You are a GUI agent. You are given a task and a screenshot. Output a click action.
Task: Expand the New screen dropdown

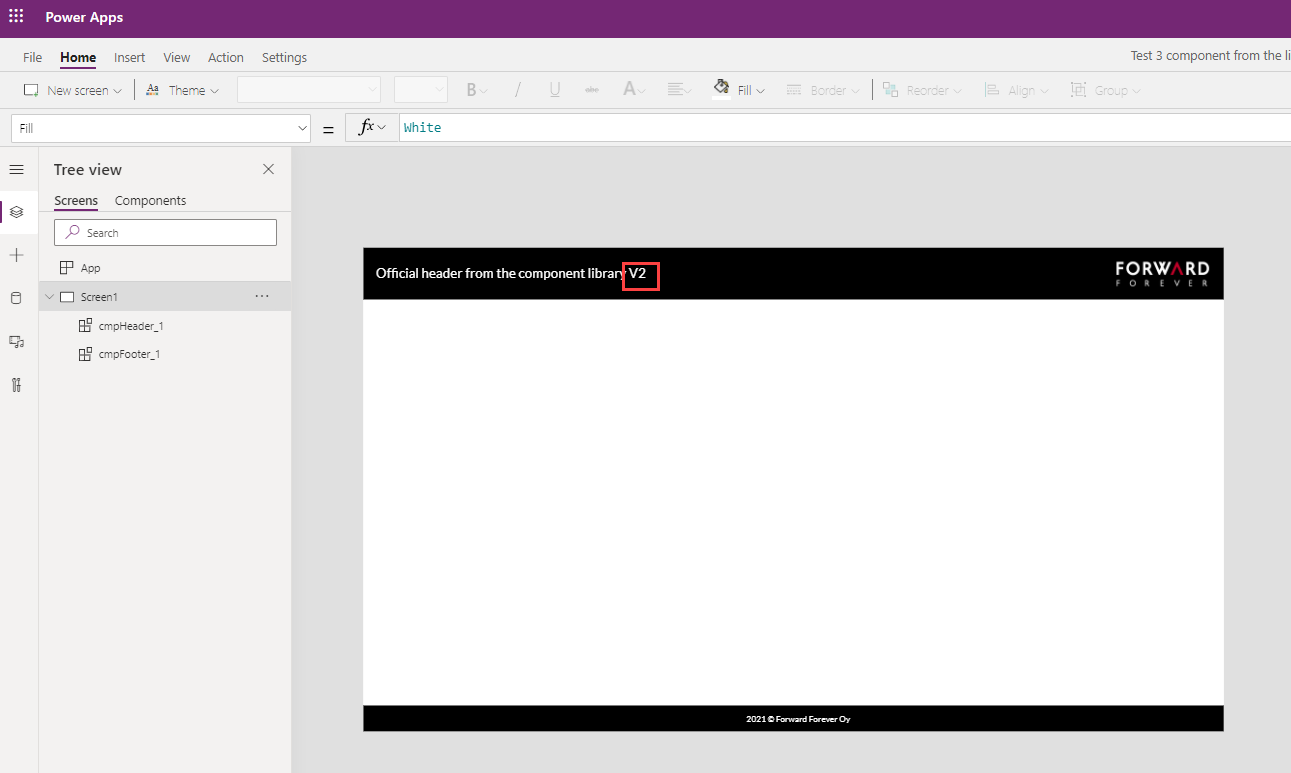73,90
